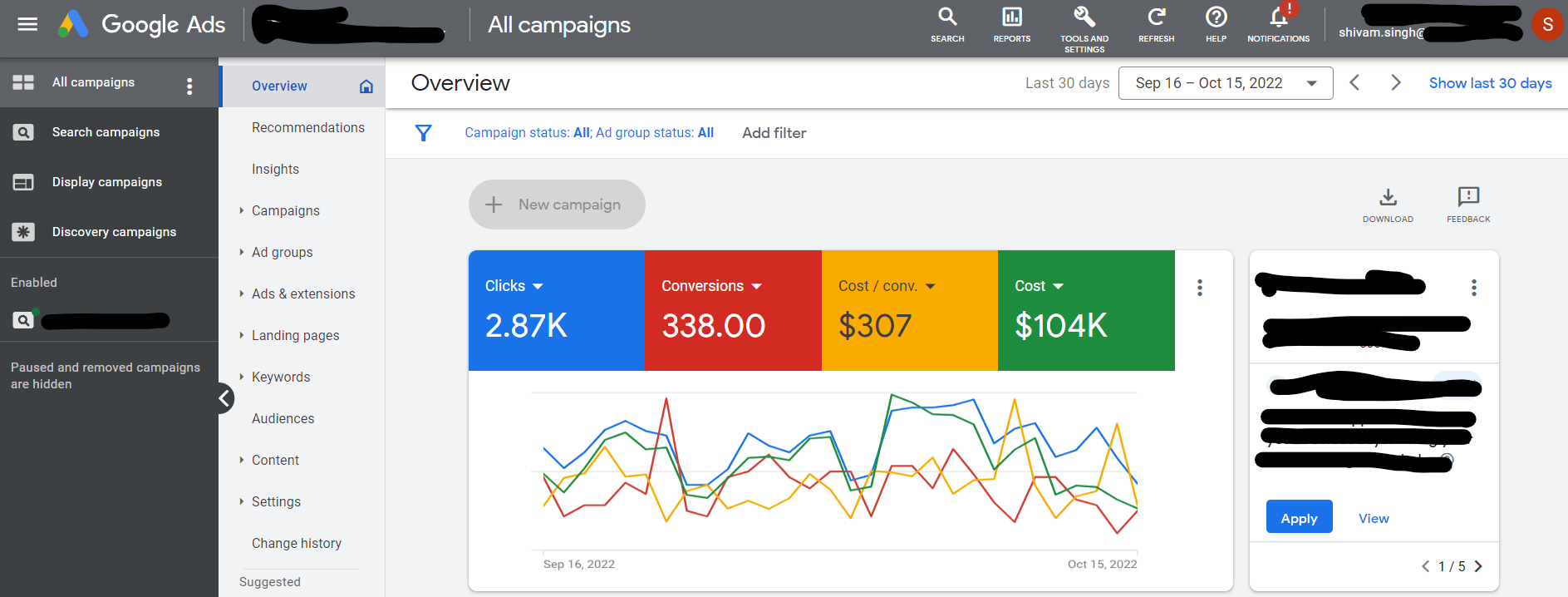The image size is (1568, 597).
Task: Open the Help menu
Action: (1217, 25)
